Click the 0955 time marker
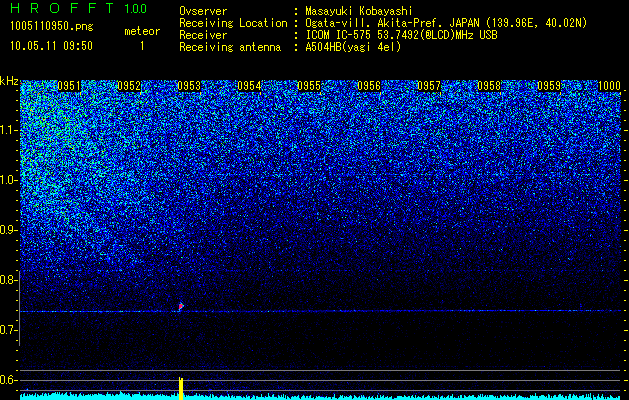The image size is (629, 400). 309,86
